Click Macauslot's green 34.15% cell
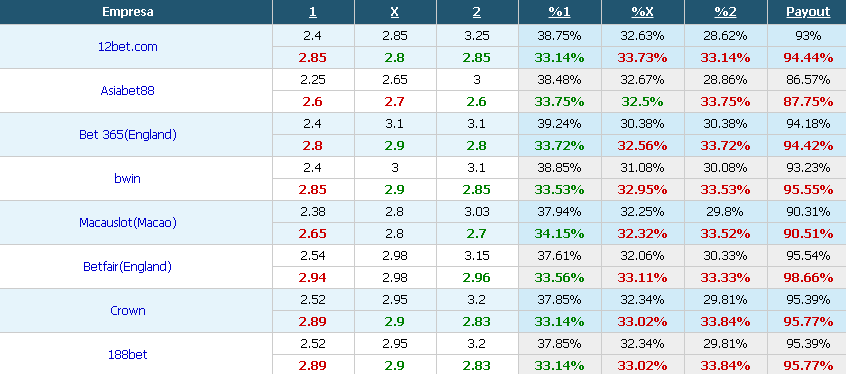This screenshot has height=374, width=846. 560,234
